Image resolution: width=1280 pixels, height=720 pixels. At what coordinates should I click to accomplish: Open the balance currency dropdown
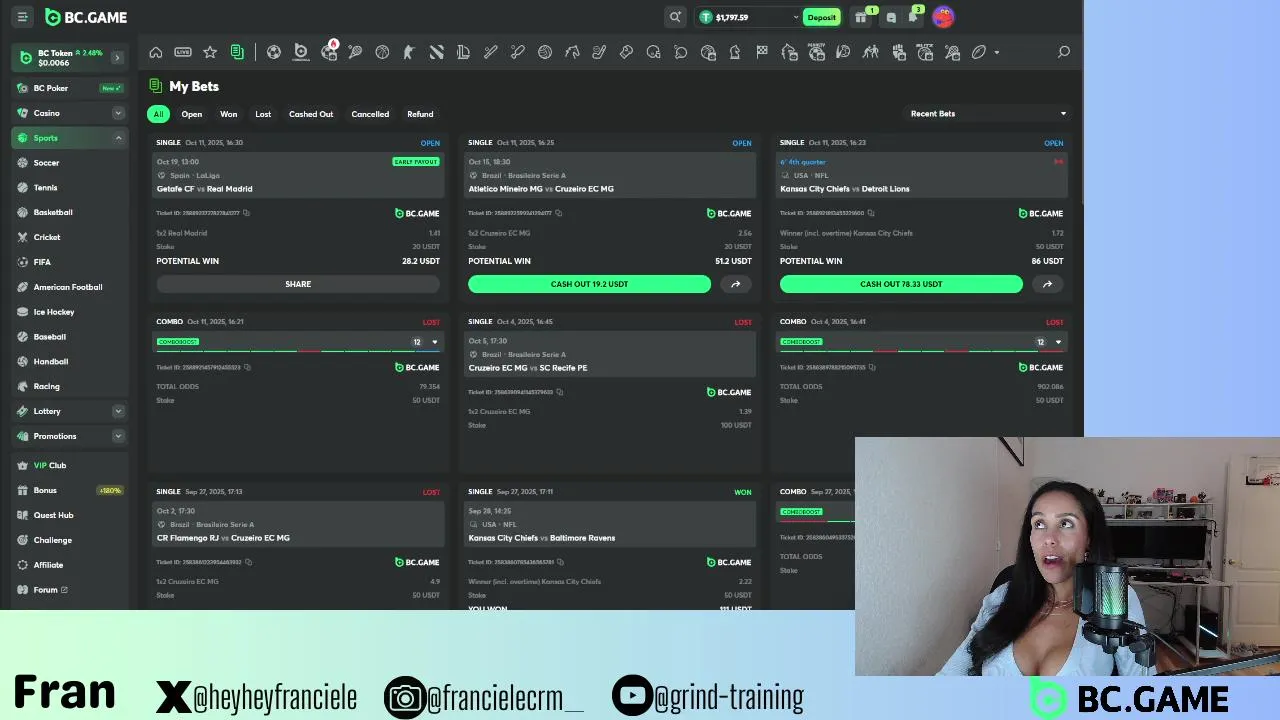[x=796, y=17]
